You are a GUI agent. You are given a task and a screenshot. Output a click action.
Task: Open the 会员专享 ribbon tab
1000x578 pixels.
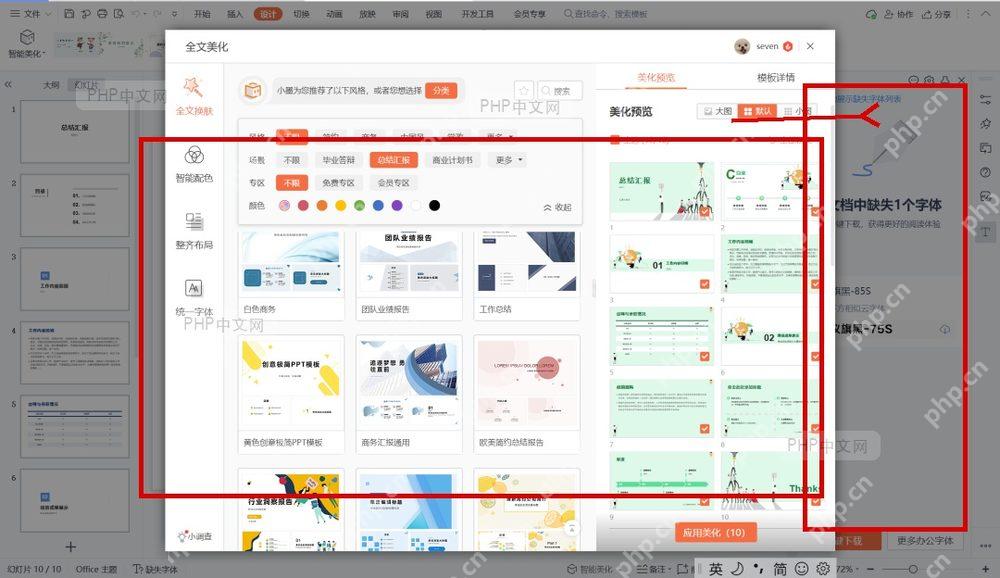(529, 13)
